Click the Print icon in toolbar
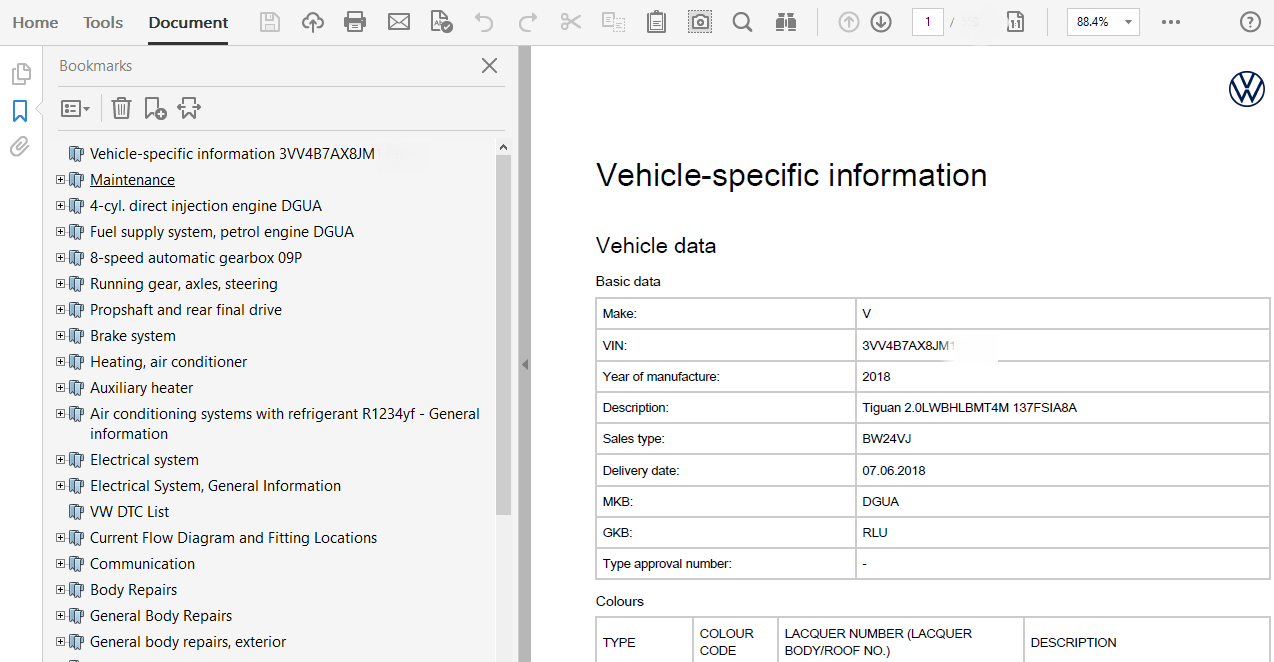1274x662 pixels. pyautogui.click(x=354, y=22)
